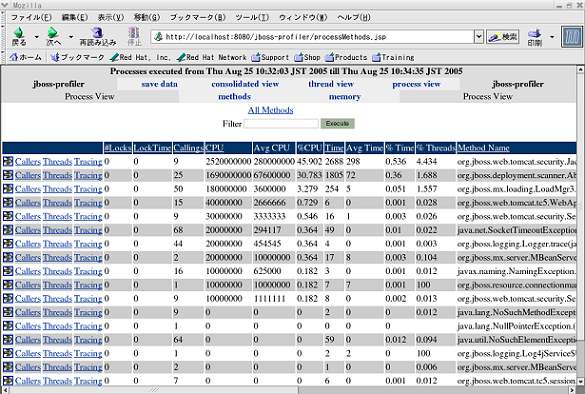
Task: Go to the save data link
Action: pyautogui.click(x=159, y=84)
